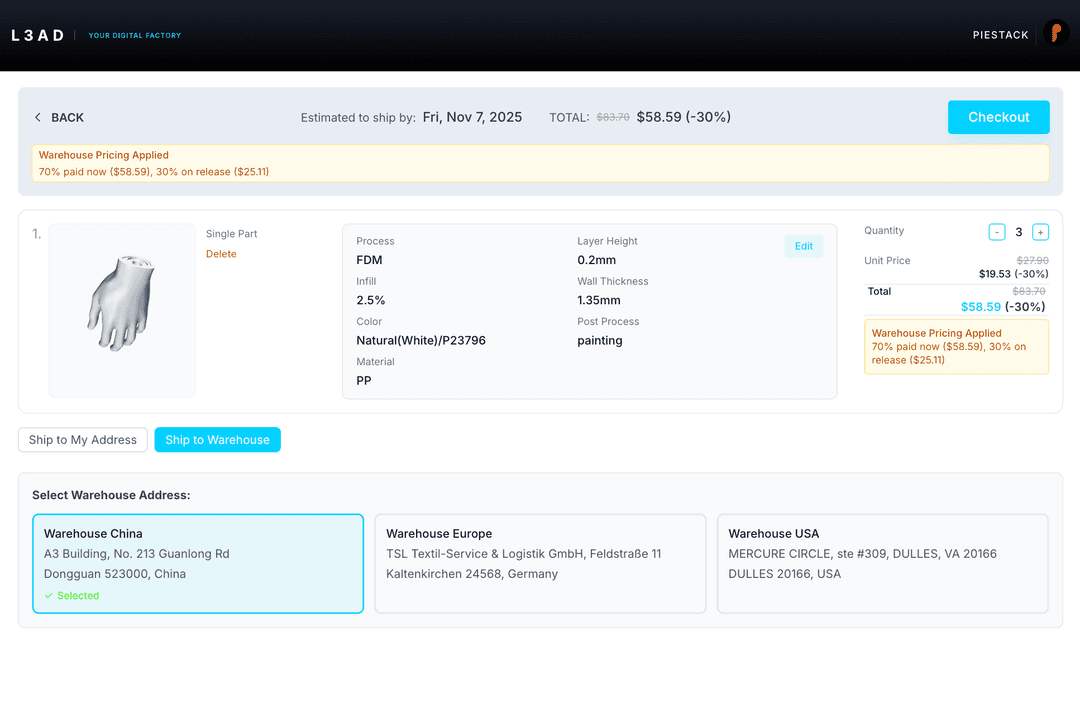
Task: Increase quantity with the plus button
Action: click(x=1040, y=232)
